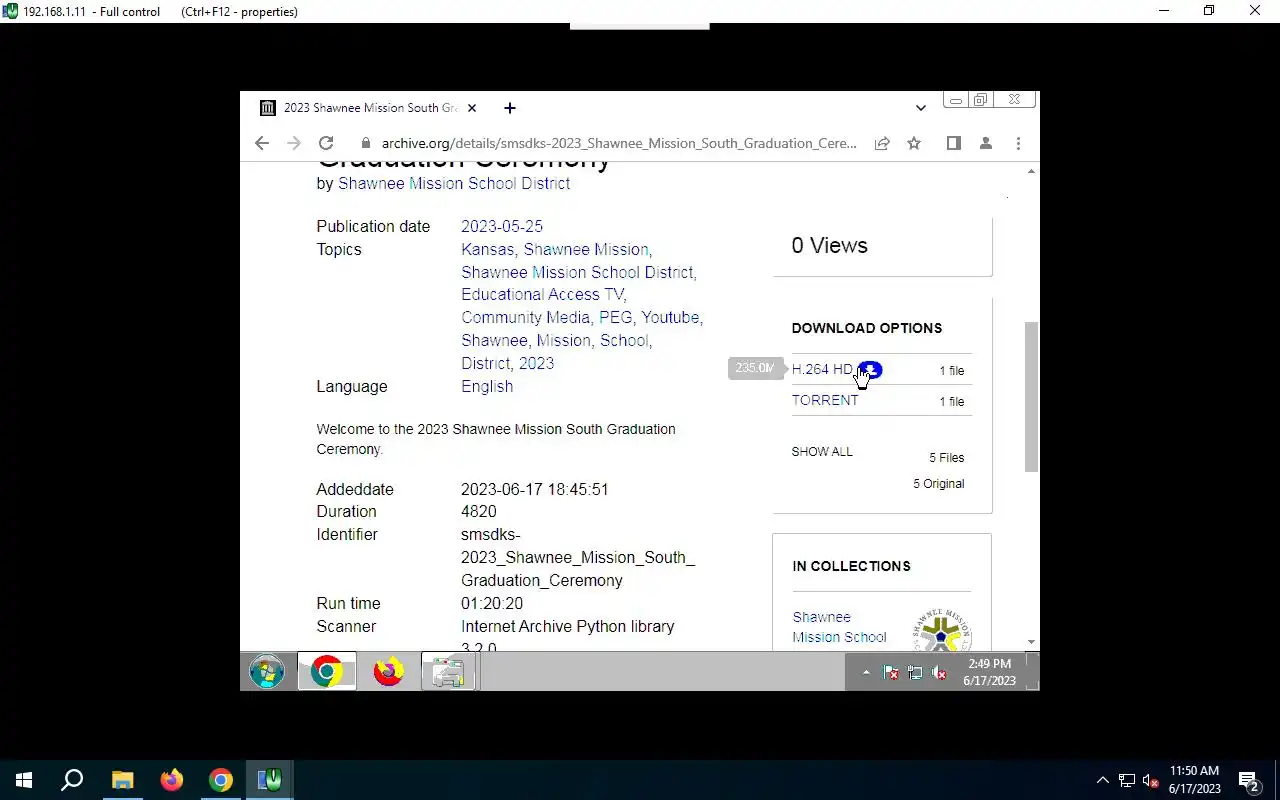Open remote clock showing 2:49 PM

click(x=989, y=672)
